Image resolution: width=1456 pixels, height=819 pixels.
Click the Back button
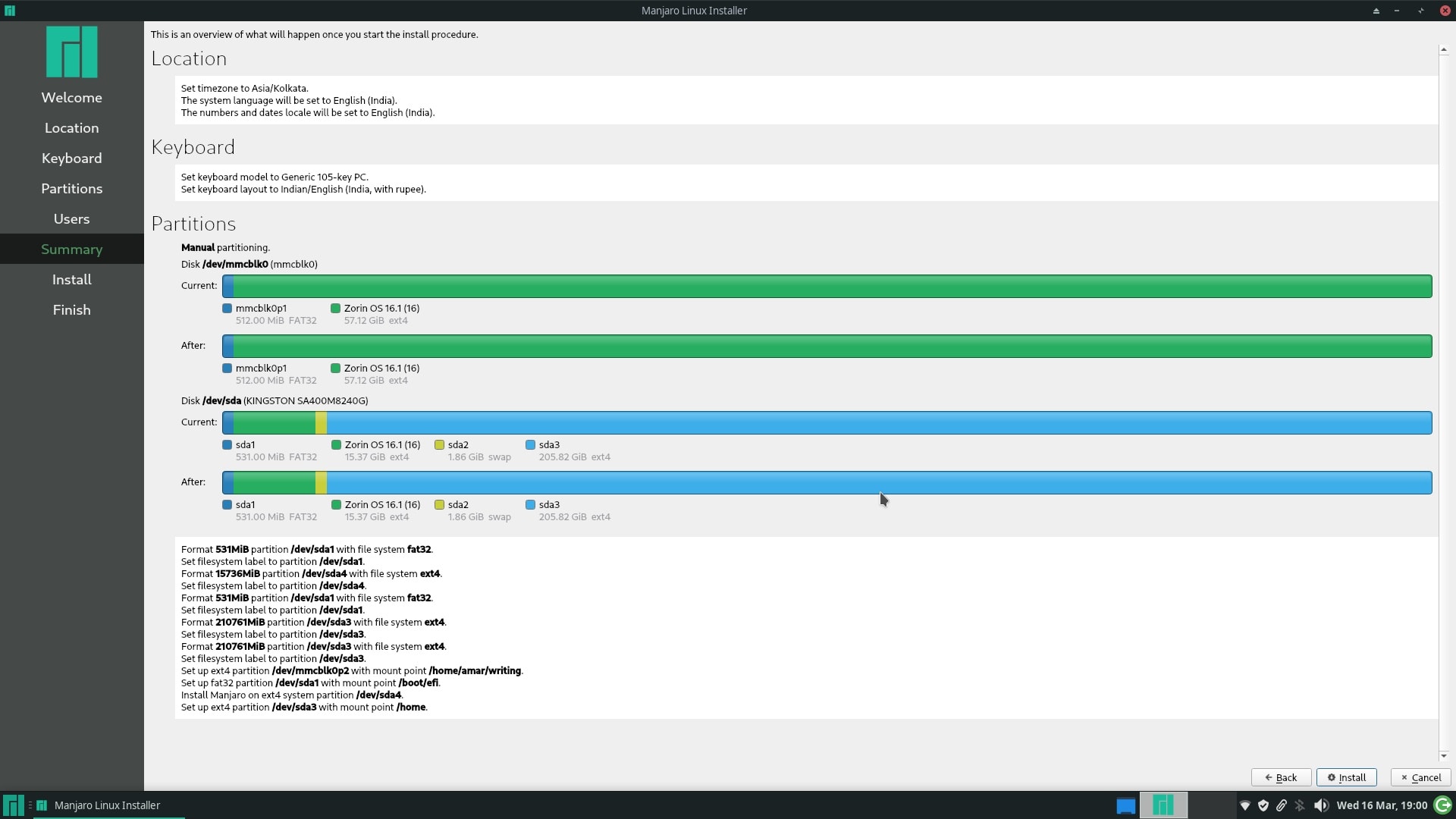pos(1281,777)
